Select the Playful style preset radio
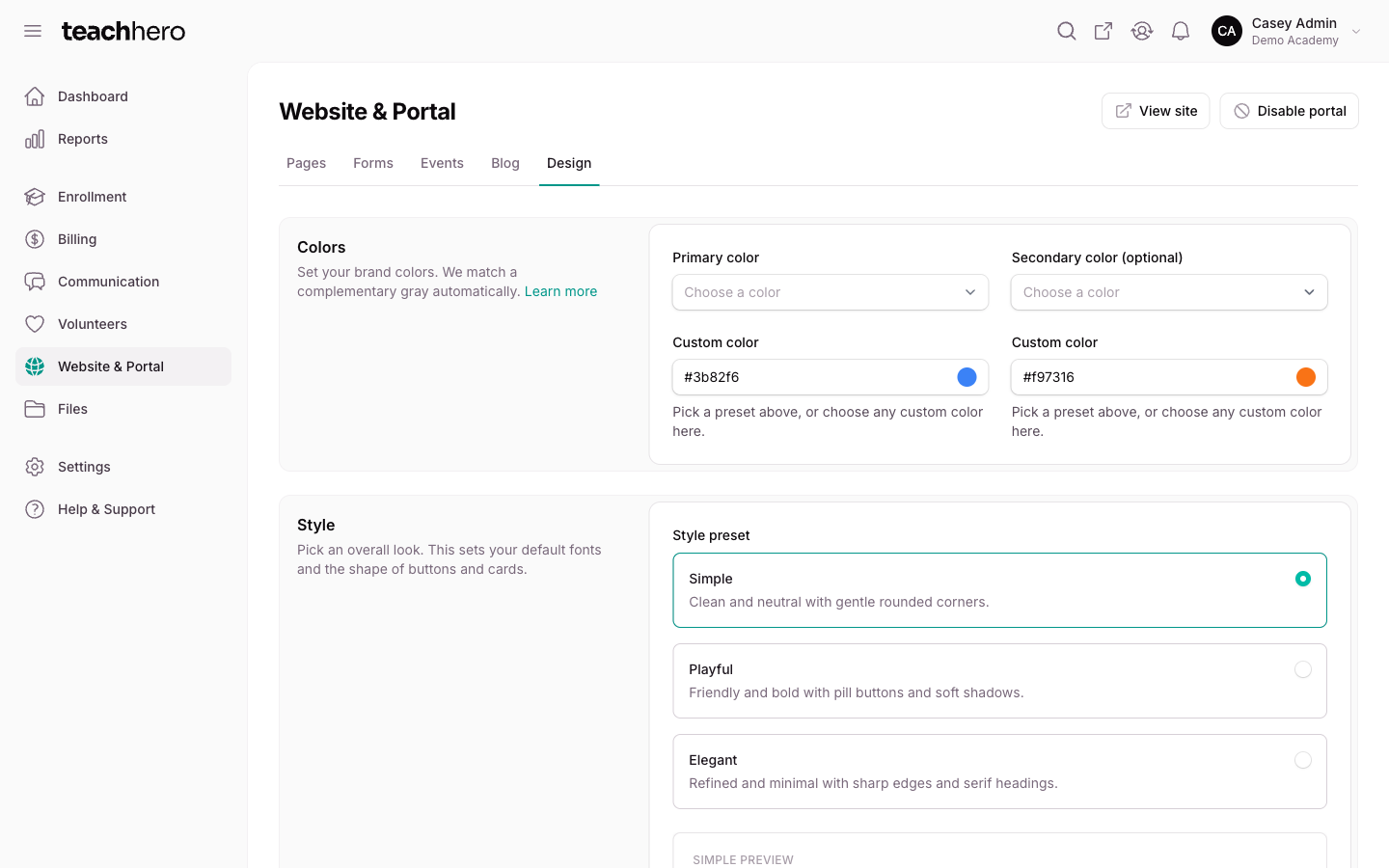 pyautogui.click(x=1303, y=669)
